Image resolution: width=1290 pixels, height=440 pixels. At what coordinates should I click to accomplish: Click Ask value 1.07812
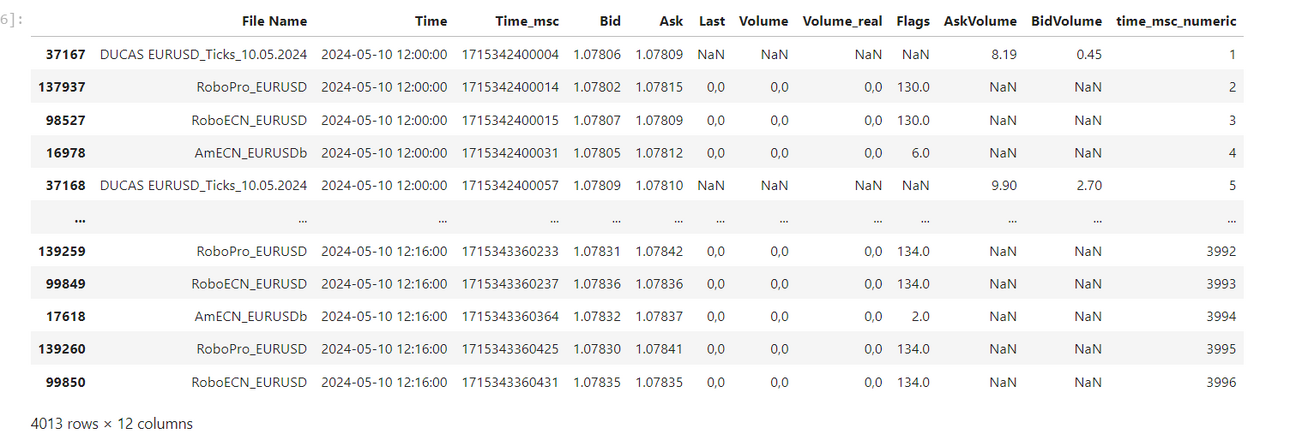tap(659, 153)
